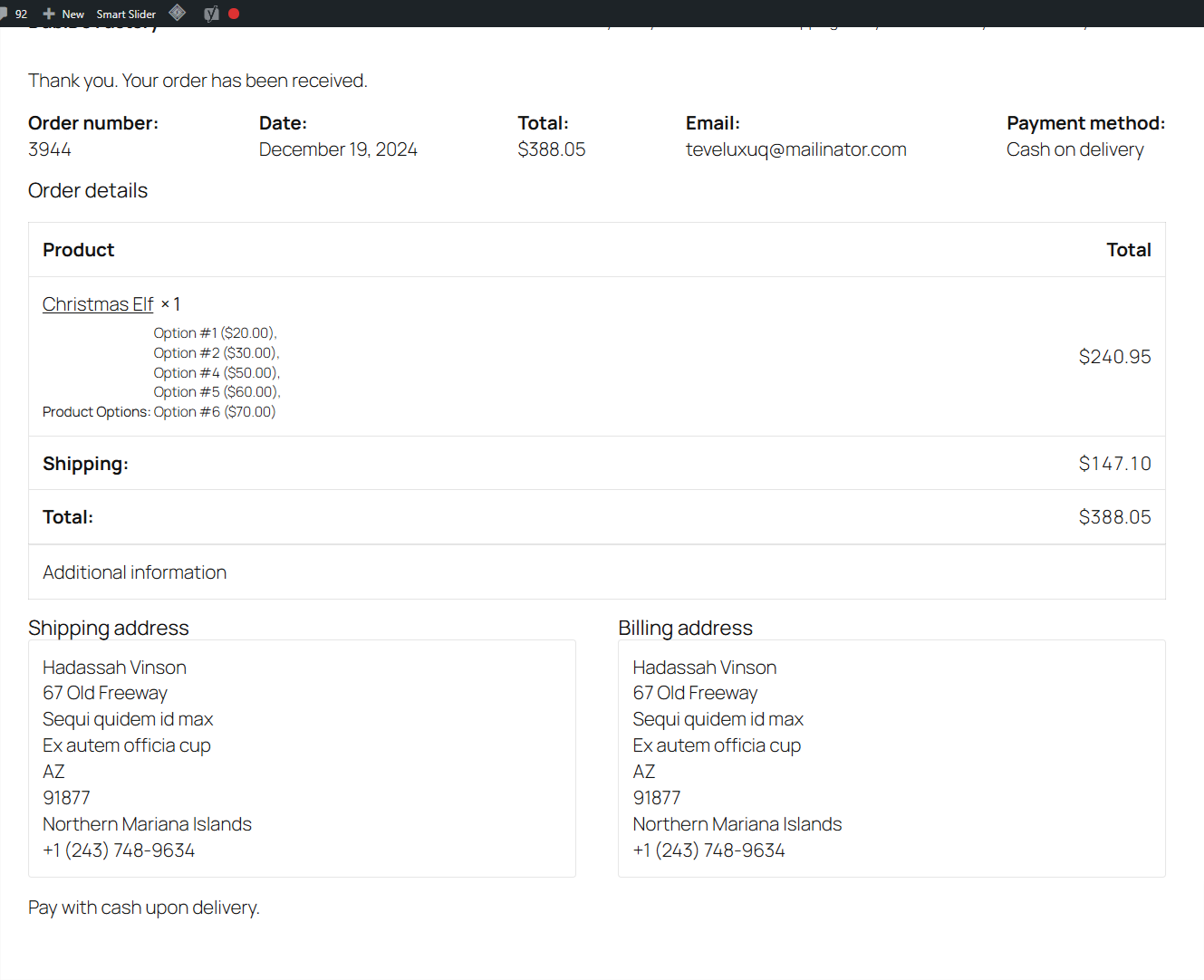
Task: Click Option #4 ($50.00) text
Action: [217, 373]
